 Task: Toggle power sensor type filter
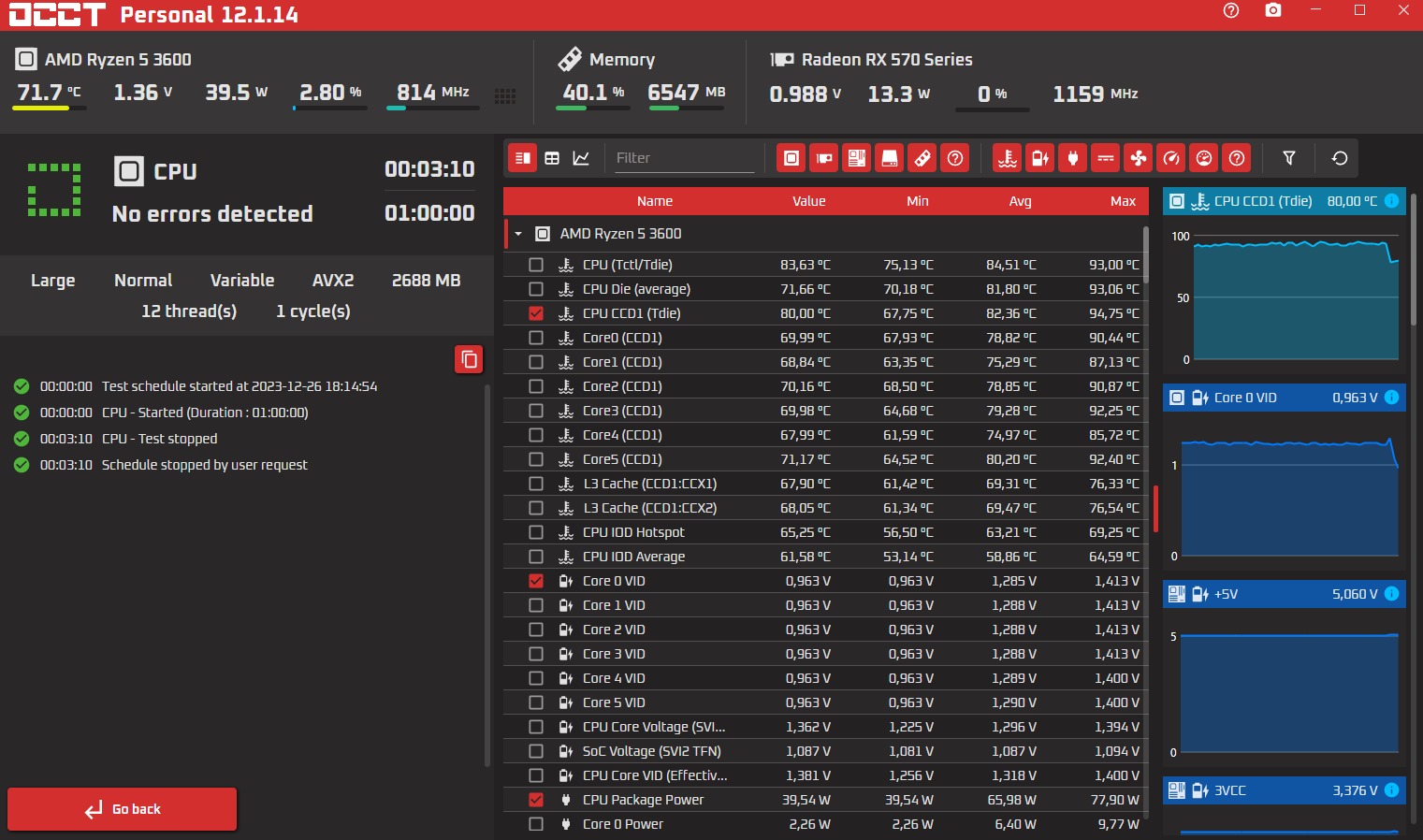click(1073, 158)
